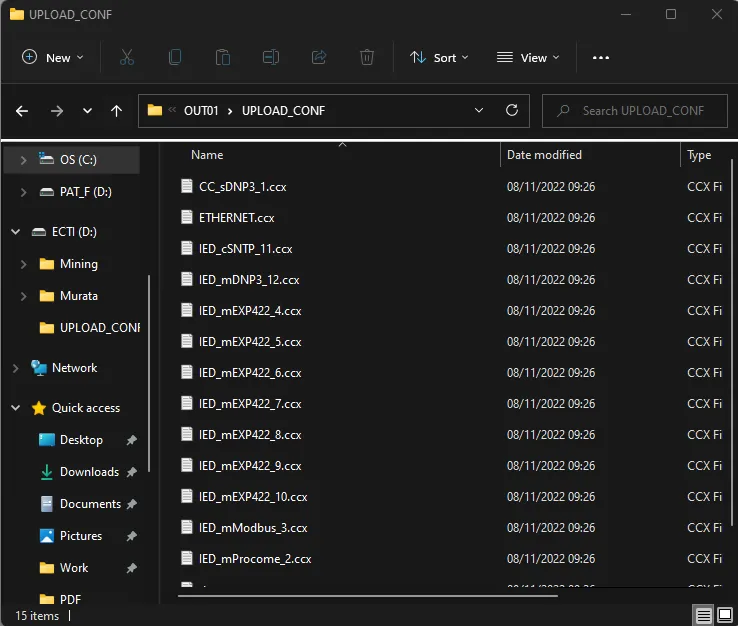Click the Delete trash icon
738x626 pixels.
pos(367,57)
